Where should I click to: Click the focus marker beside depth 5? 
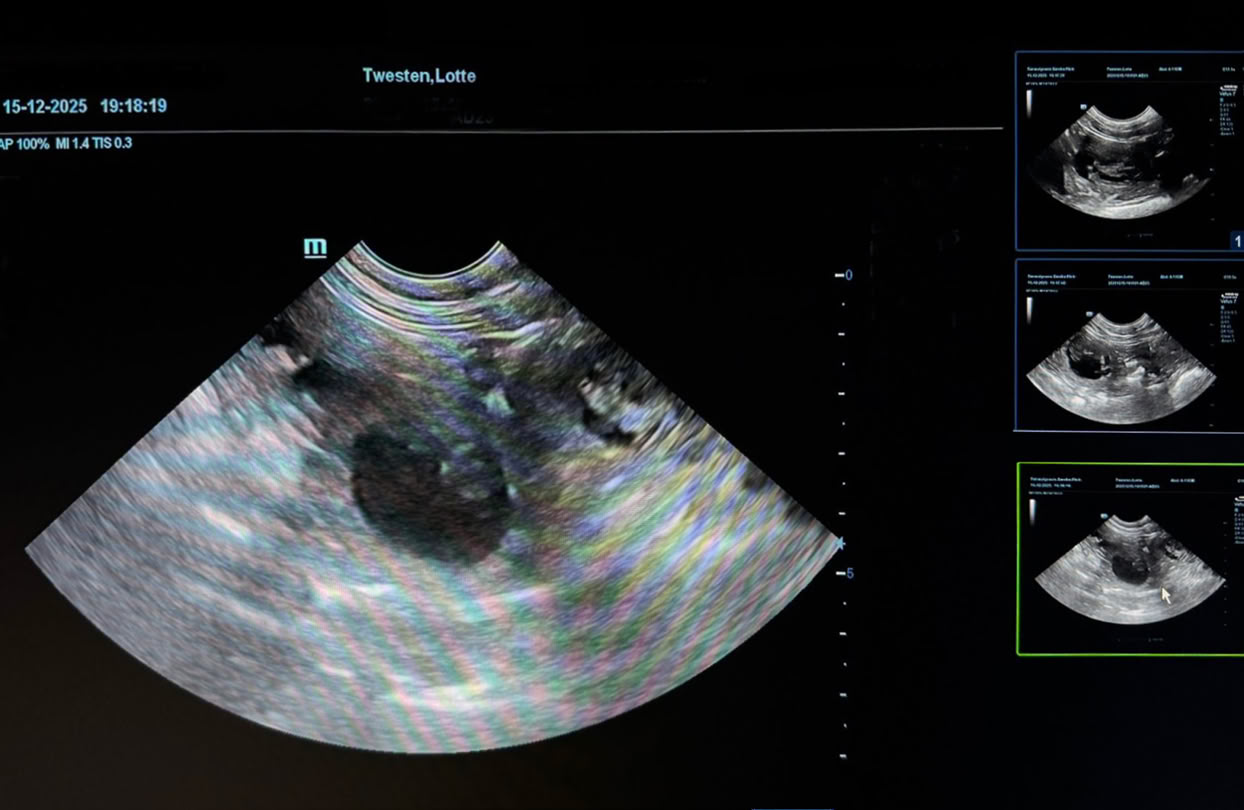839,544
